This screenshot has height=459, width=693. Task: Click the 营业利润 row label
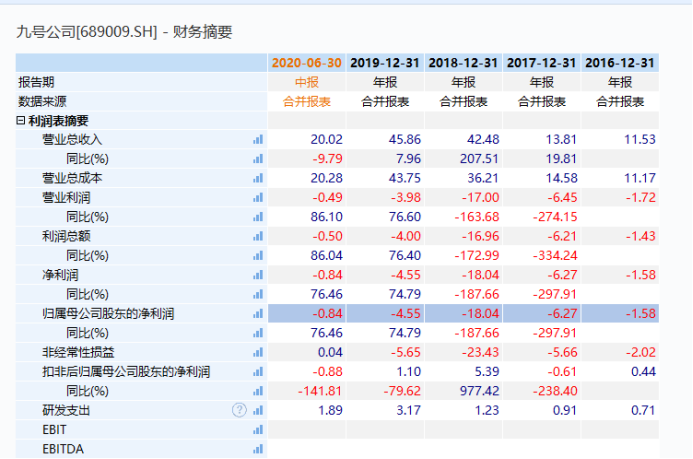click(66, 197)
